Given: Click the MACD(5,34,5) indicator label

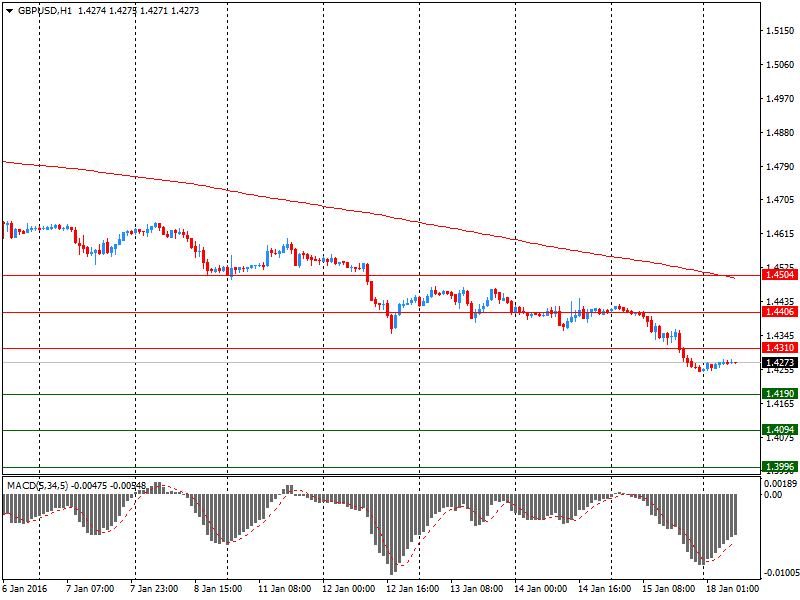Looking at the screenshot, I should [38, 486].
